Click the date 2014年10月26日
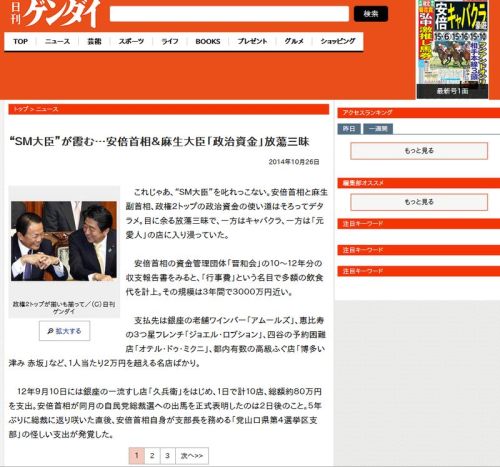 pyautogui.click(x=294, y=162)
